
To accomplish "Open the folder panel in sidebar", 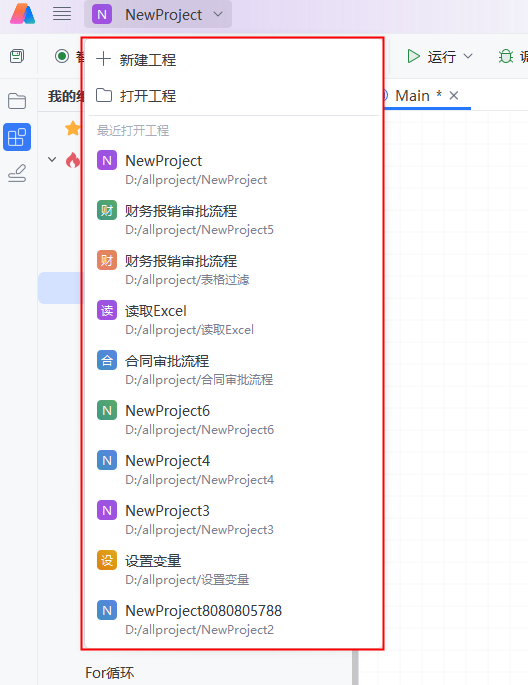I will 17,101.
